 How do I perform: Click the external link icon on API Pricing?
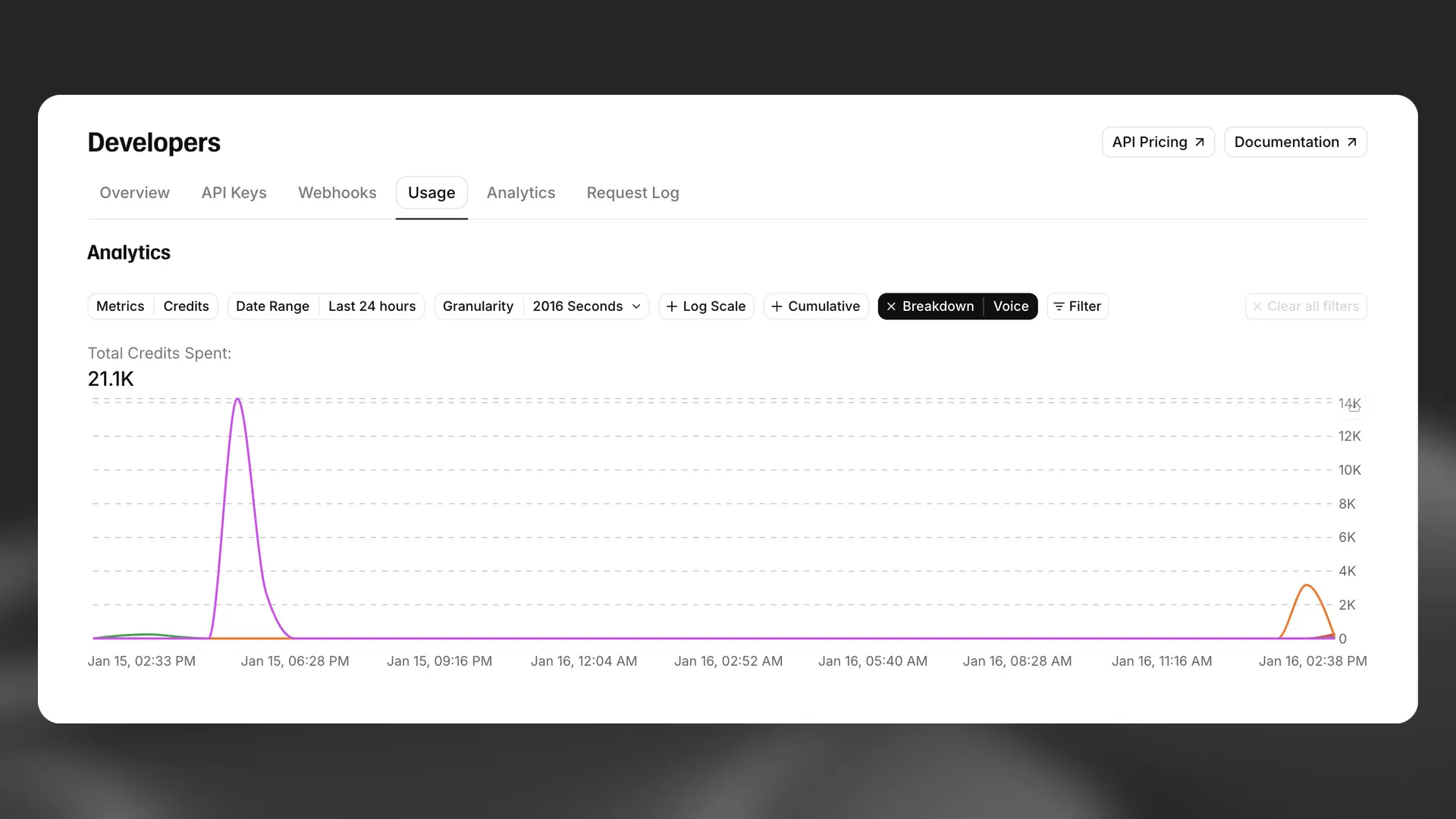1199,142
